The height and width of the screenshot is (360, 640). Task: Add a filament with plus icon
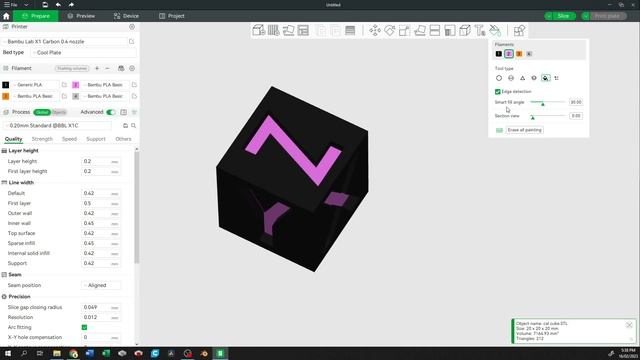(97, 68)
